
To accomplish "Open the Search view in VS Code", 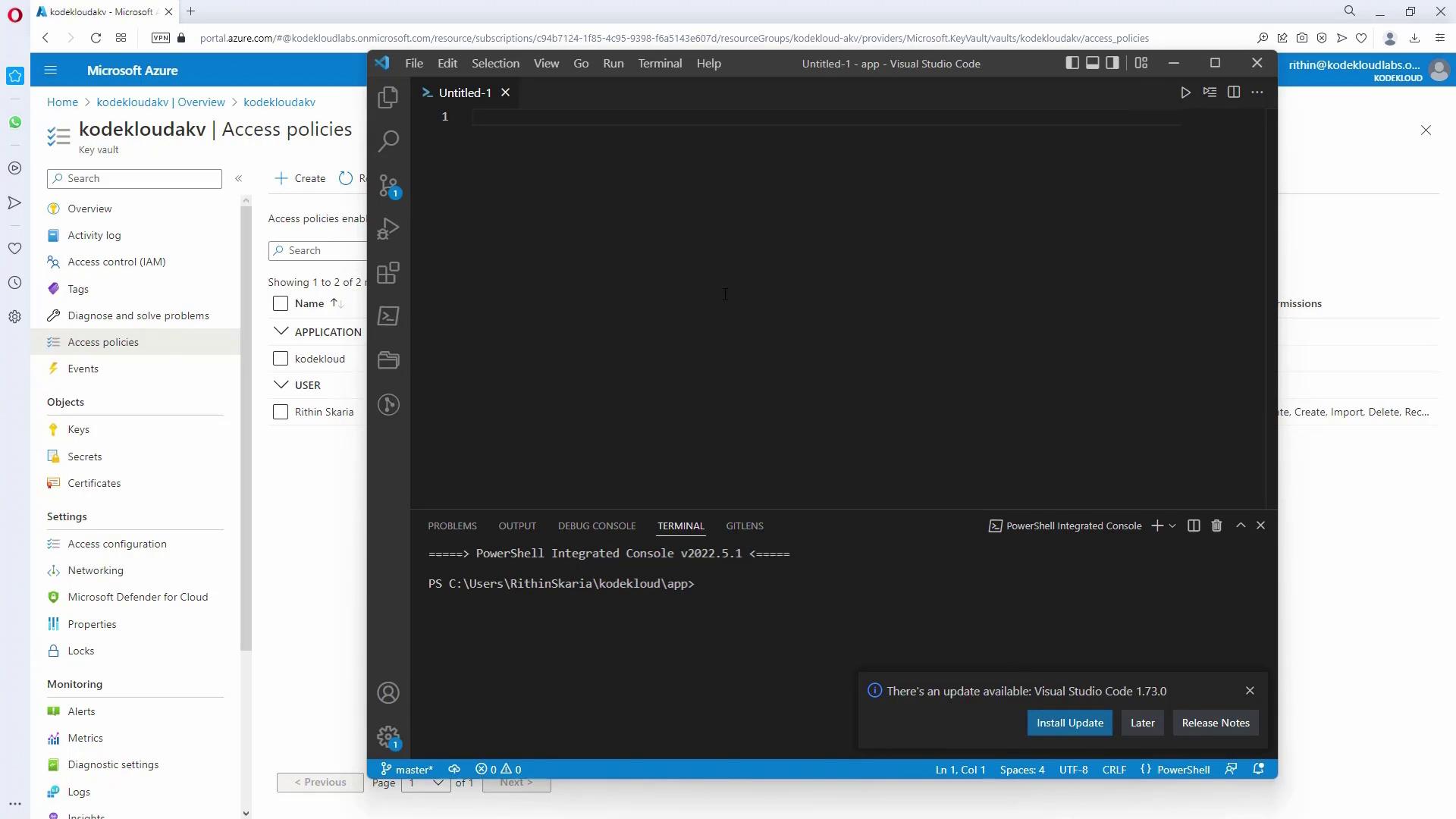I will click(388, 141).
